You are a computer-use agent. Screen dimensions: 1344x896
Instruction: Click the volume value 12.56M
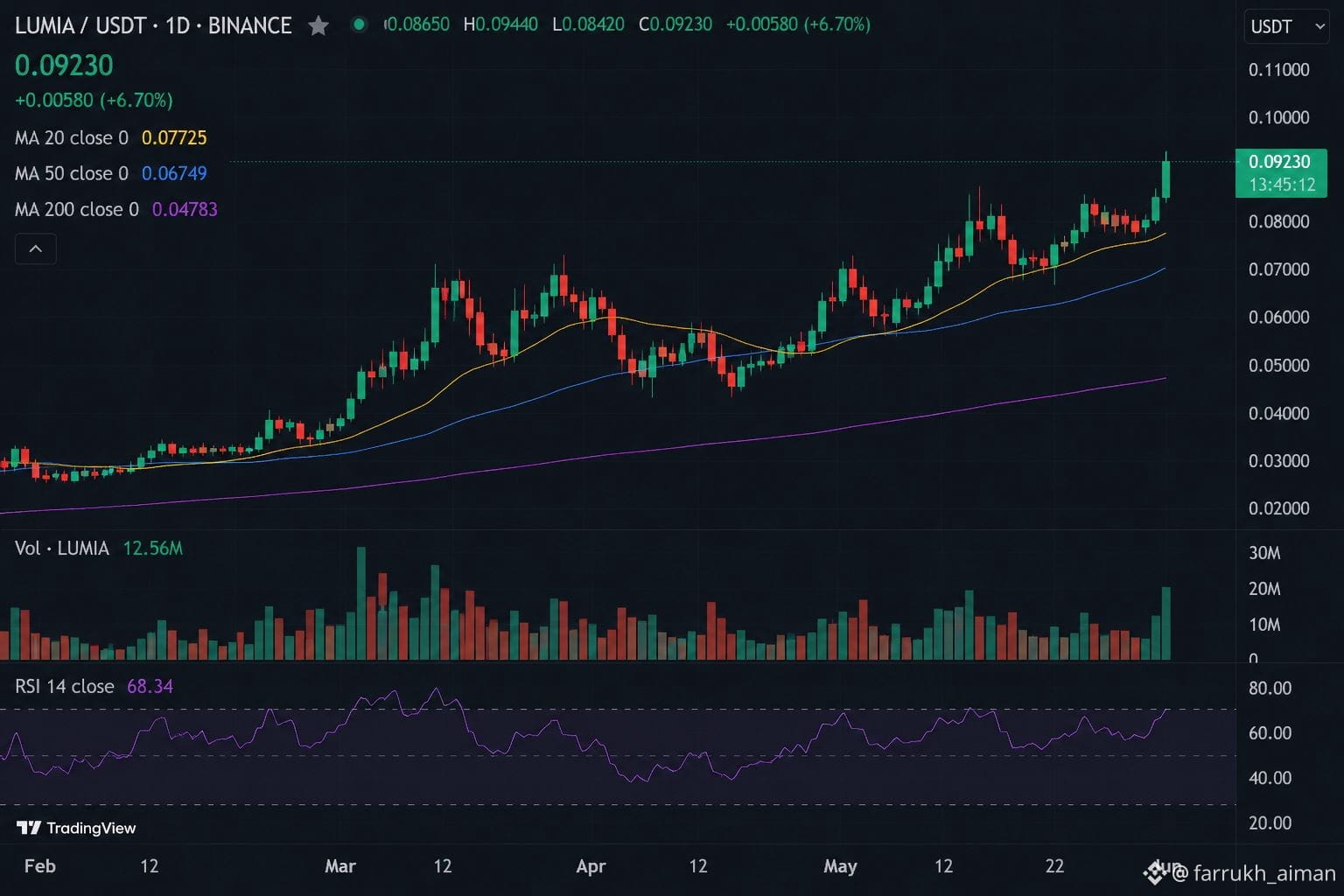tap(153, 549)
